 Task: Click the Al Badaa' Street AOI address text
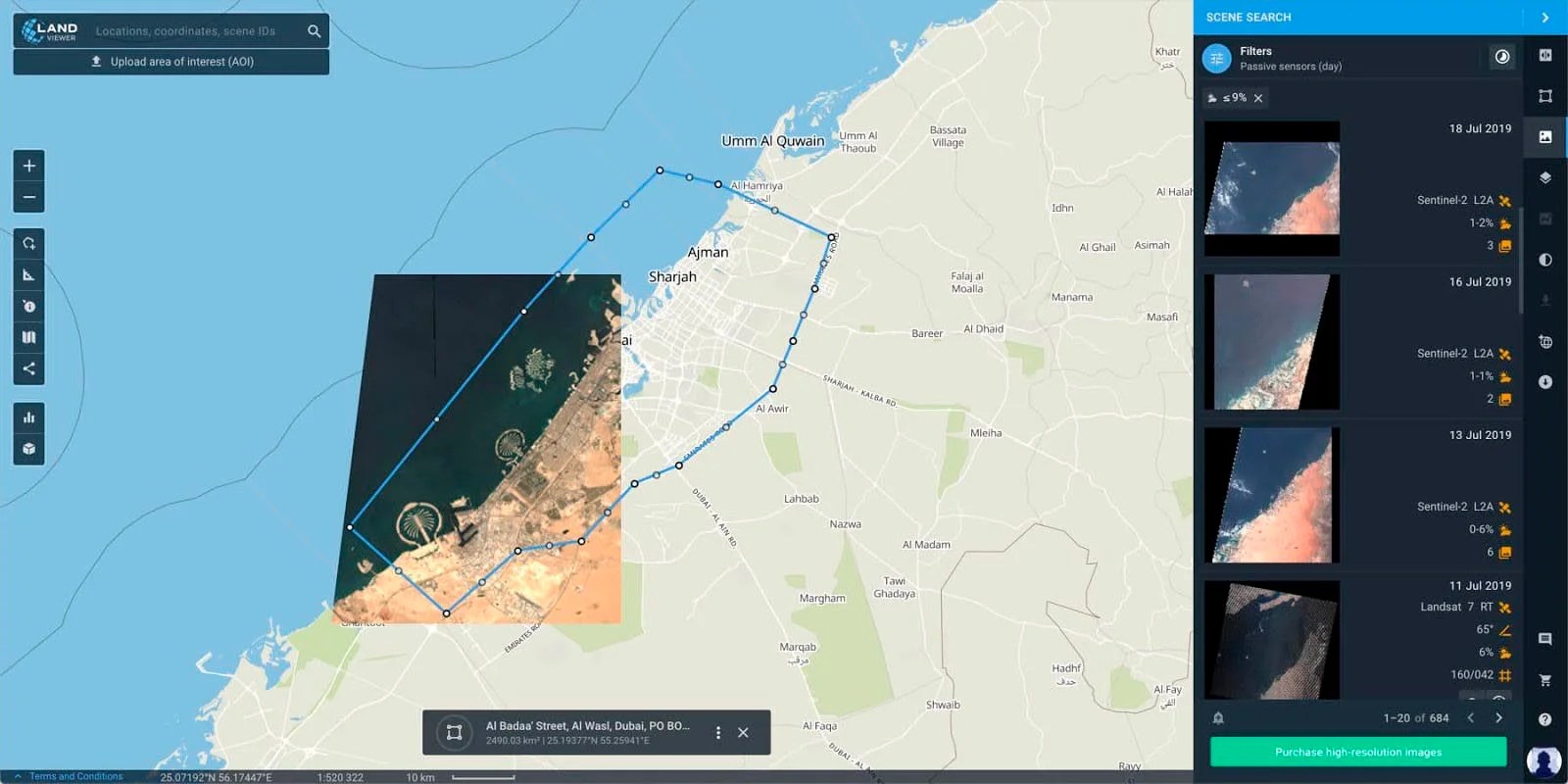click(588, 726)
